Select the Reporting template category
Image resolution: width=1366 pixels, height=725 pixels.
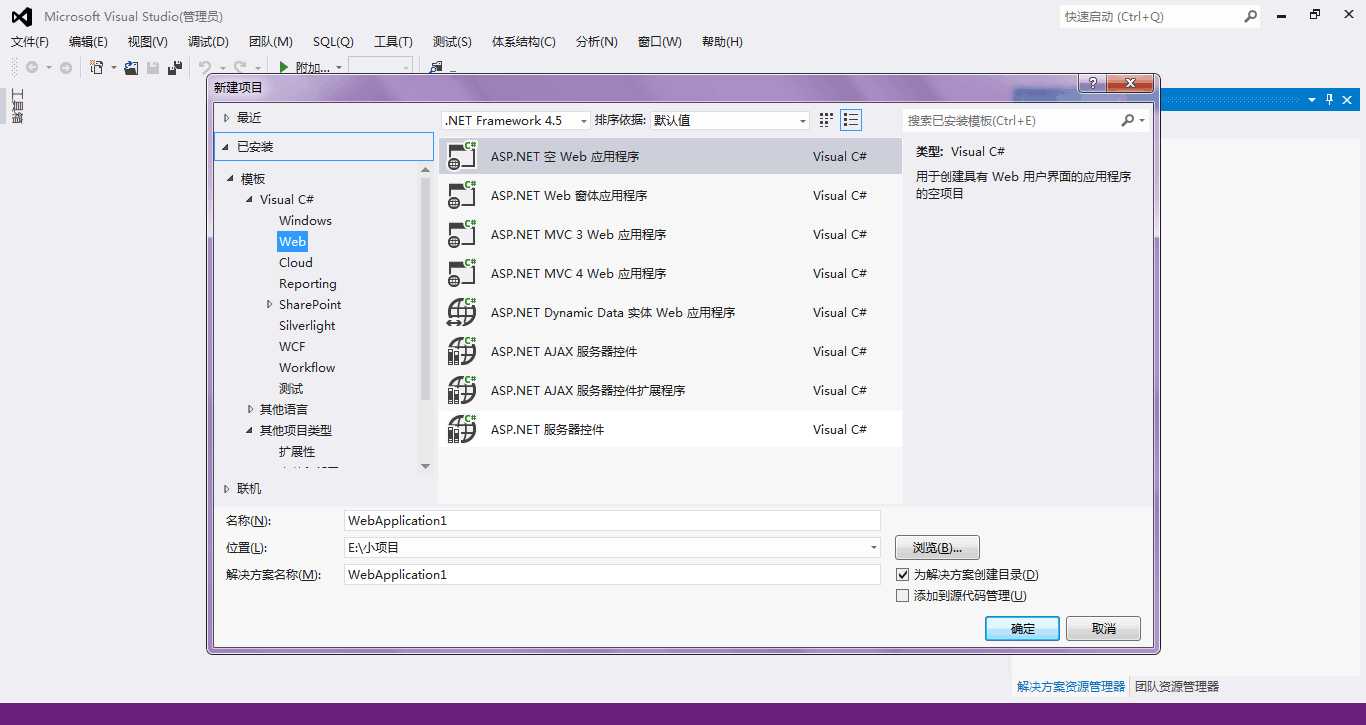point(308,284)
